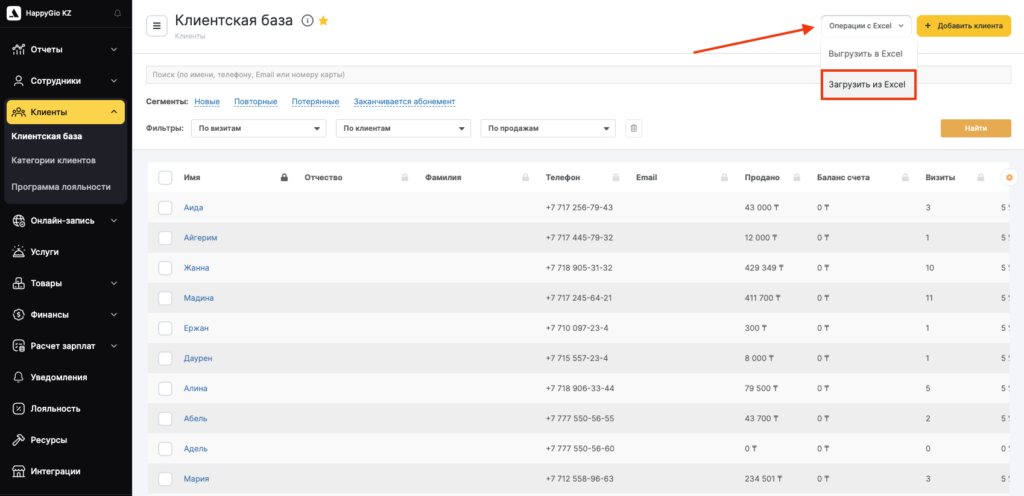Open Уведомления in the sidebar
Image resolution: width=1024 pixels, height=496 pixels.
coord(58,377)
